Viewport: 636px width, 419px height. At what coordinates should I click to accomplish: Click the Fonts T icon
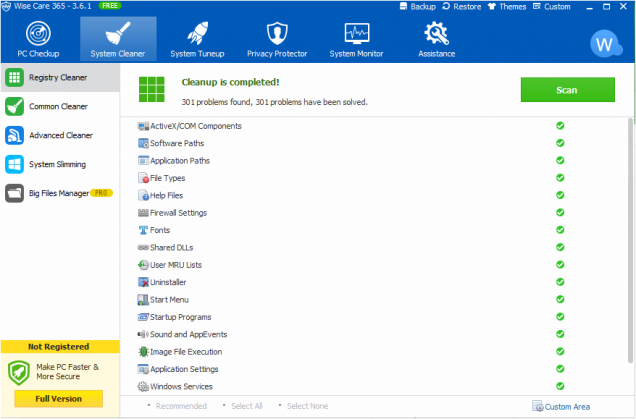pos(143,230)
